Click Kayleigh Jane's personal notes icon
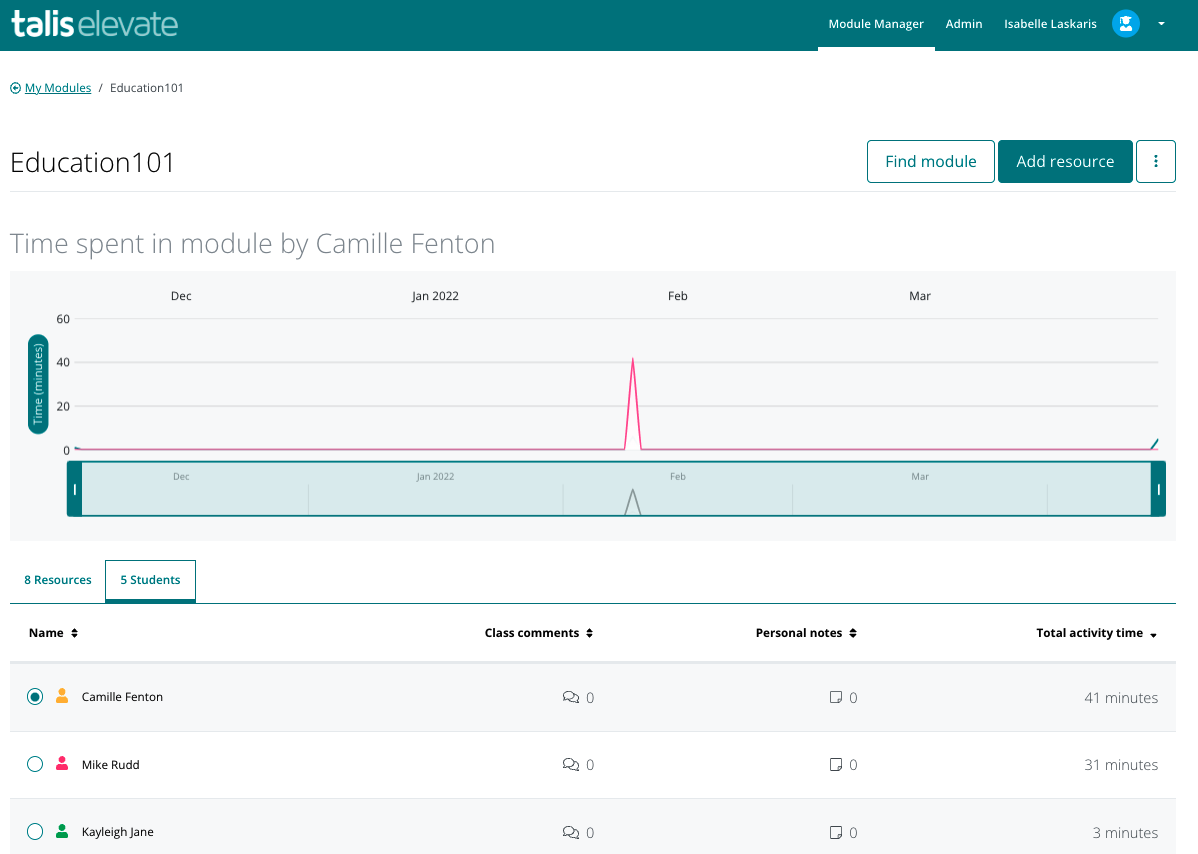 pos(836,832)
